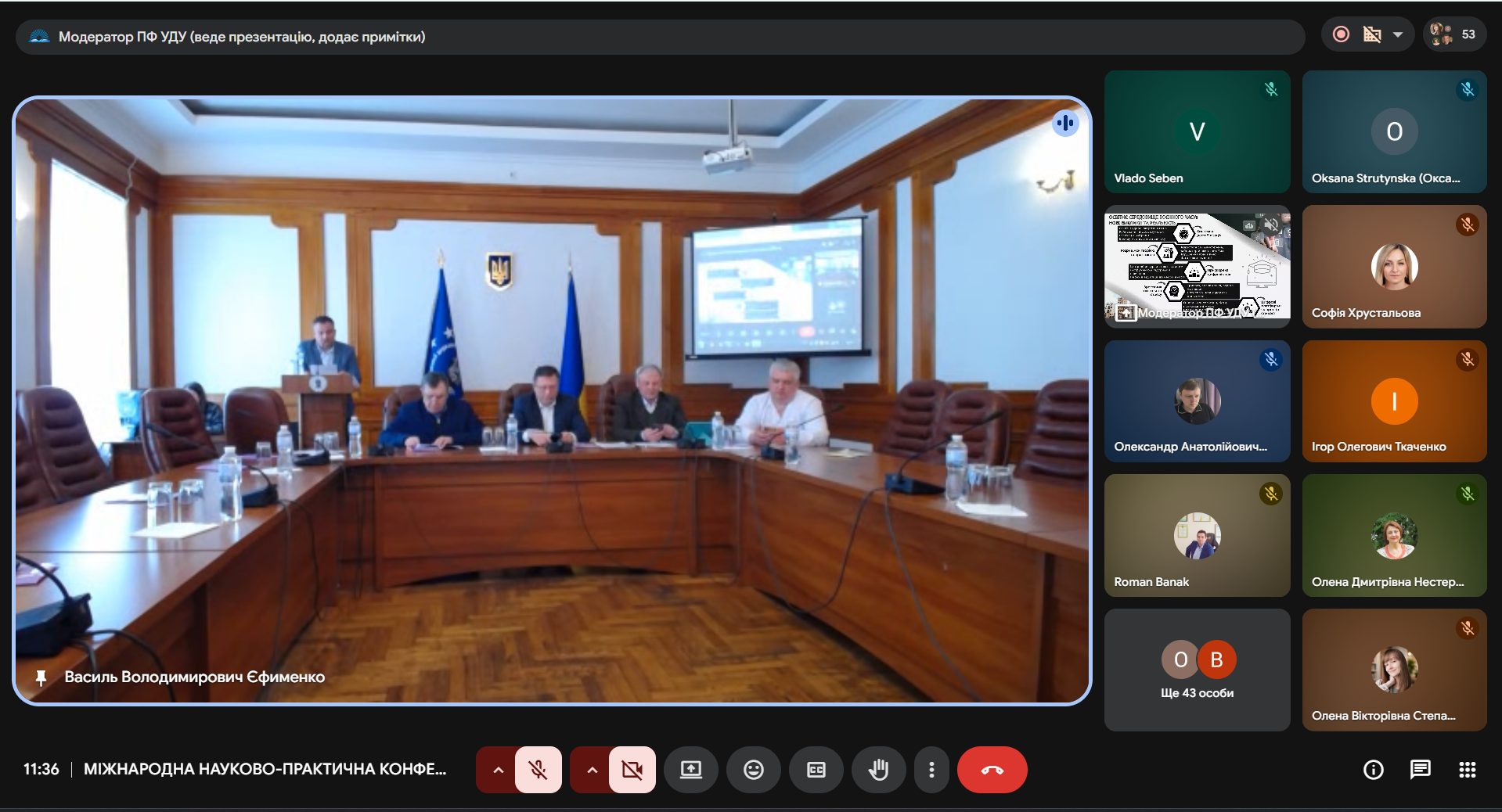Unpin Василь Володимирович Єфименко using pin icon
The width and height of the screenshot is (1502, 812).
point(41,677)
